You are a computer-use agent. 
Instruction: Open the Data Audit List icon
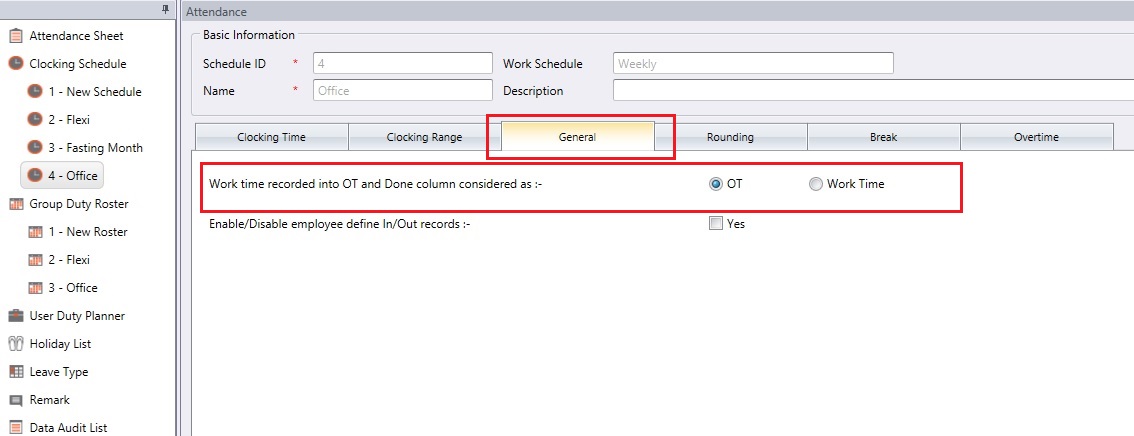16,427
